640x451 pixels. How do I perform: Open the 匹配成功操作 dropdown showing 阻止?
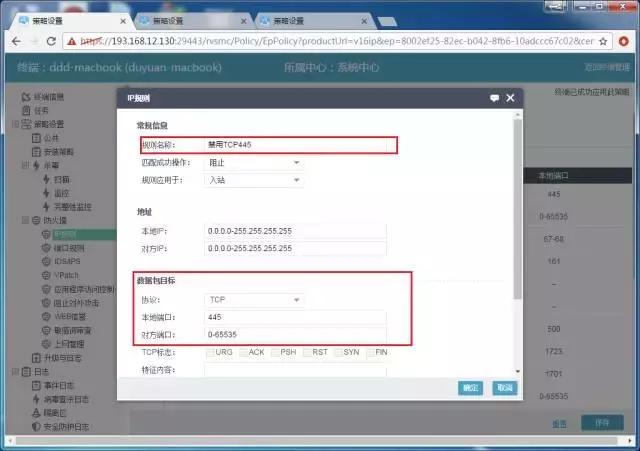253,162
